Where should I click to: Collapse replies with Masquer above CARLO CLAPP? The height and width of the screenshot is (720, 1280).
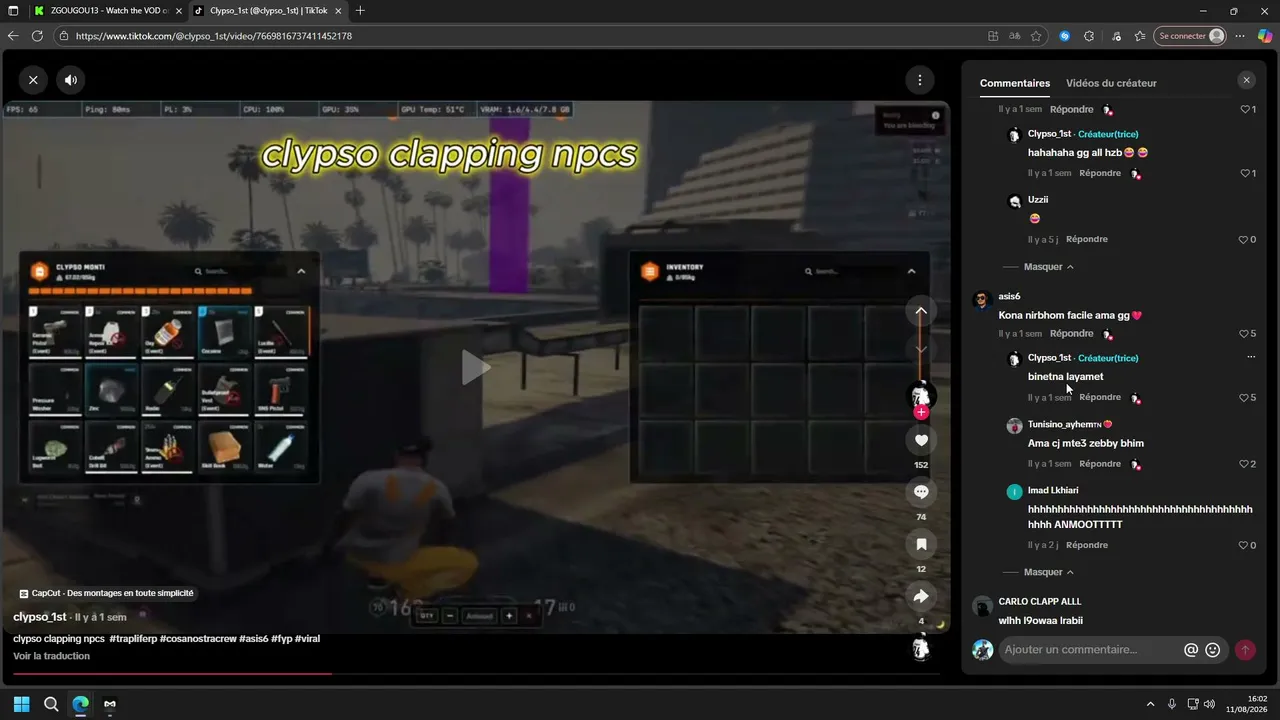[x=1048, y=572]
